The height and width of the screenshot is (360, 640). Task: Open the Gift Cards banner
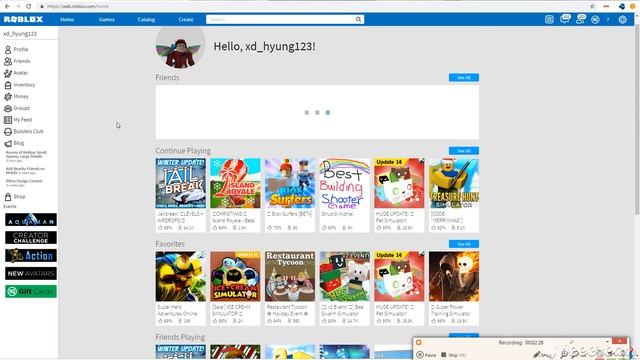click(31, 291)
